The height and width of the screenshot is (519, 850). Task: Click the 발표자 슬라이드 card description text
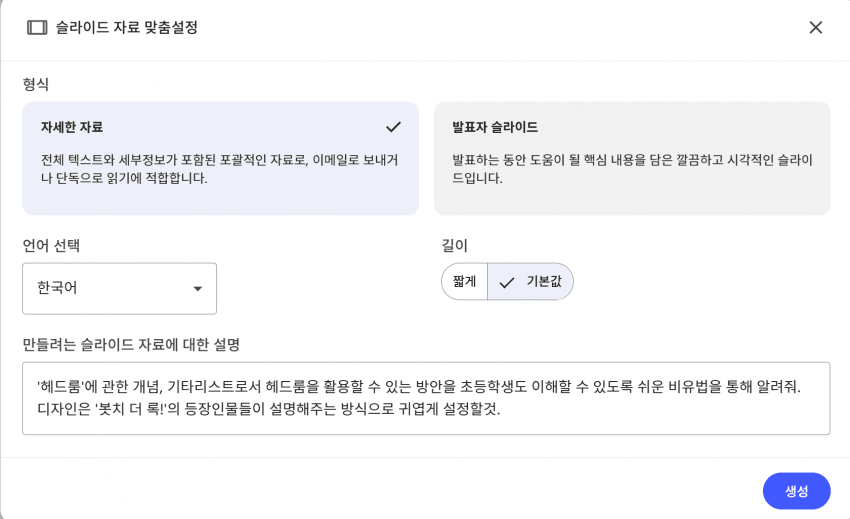pos(631,169)
